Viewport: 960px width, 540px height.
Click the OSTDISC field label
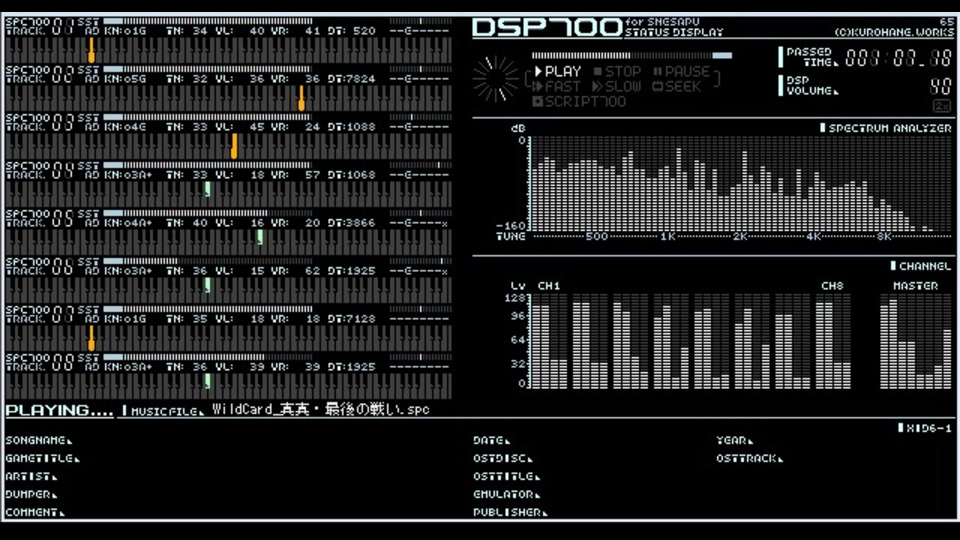(503, 458)
